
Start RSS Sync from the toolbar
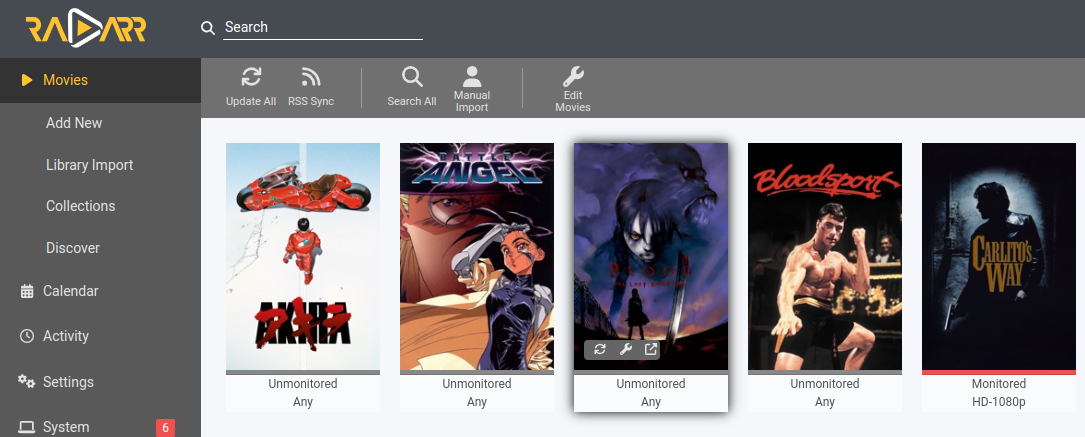click(x=311, y=78)
